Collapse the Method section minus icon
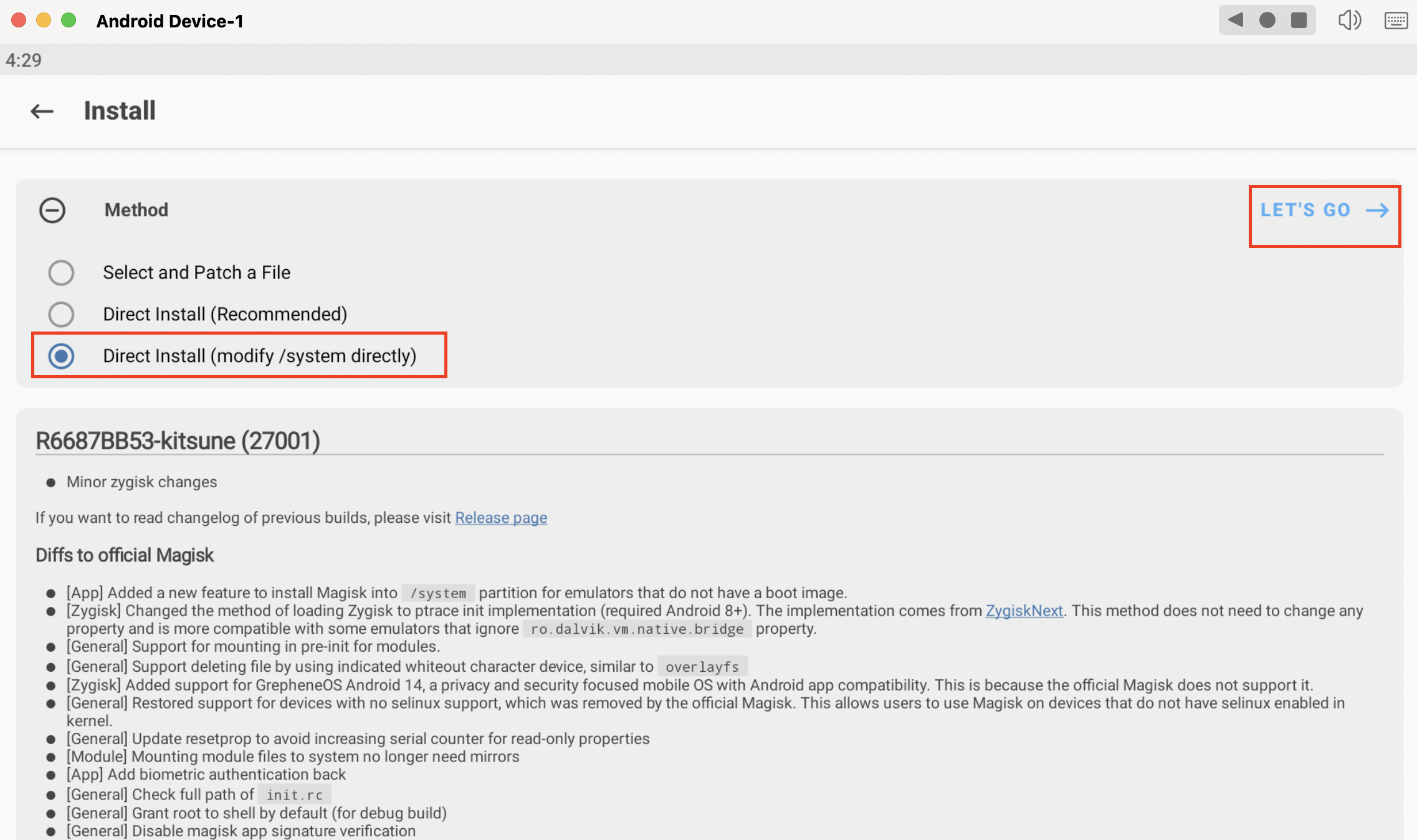Image resolution: width=1417 pixels, height=840 pixels. click(x=52, y=211)
